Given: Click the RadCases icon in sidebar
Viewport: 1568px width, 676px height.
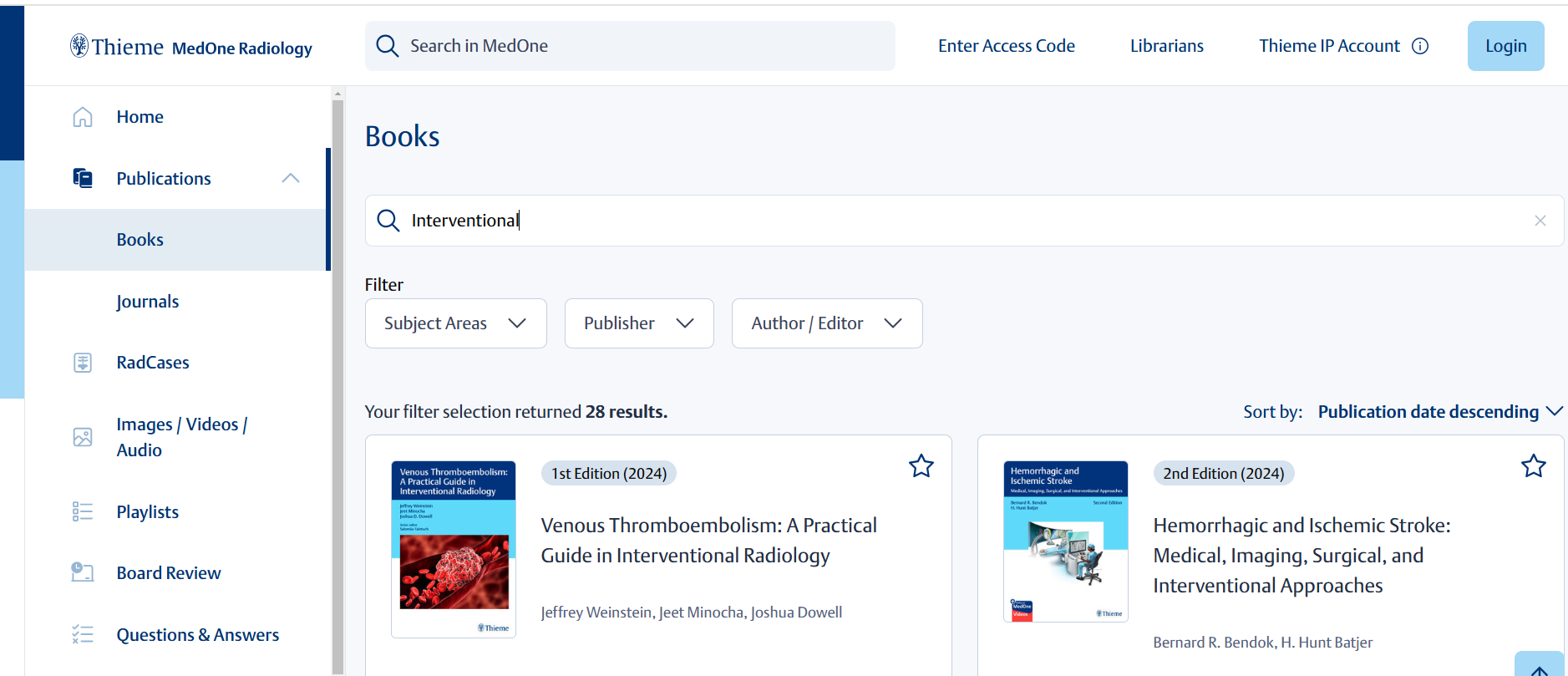Looking at the screenshot, I should click(83, 363).
